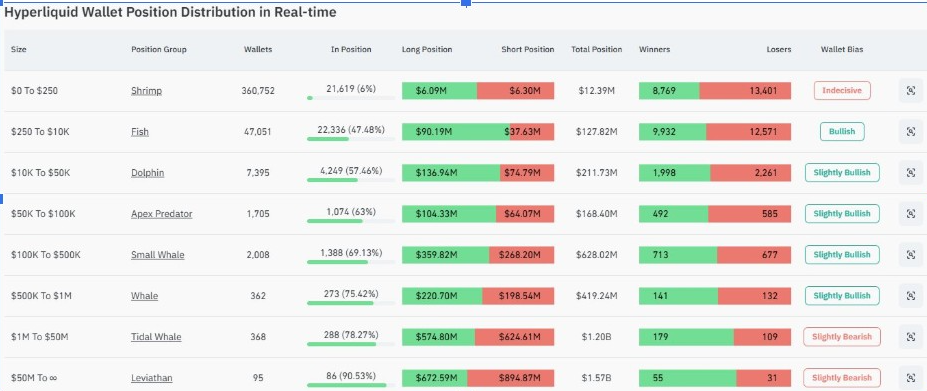Click the $100K To $500K size cell

coord(46,255)
